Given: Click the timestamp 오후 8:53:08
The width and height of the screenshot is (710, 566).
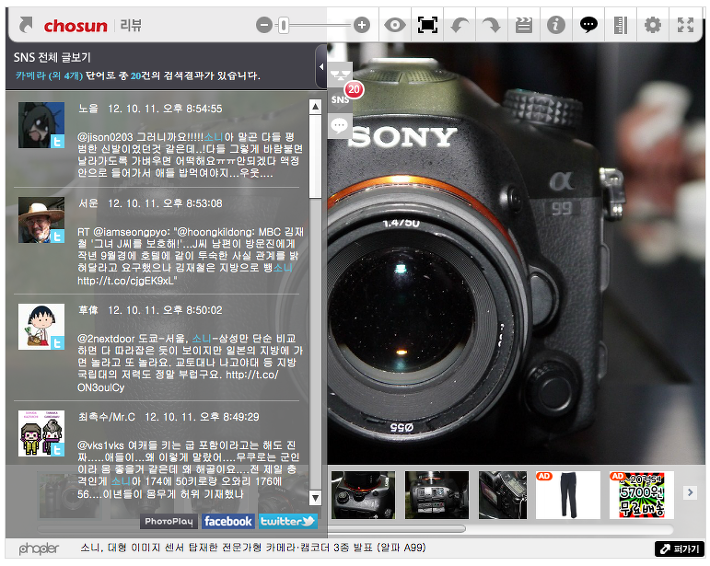Looking at the screenshot, I should coord(192,203).
